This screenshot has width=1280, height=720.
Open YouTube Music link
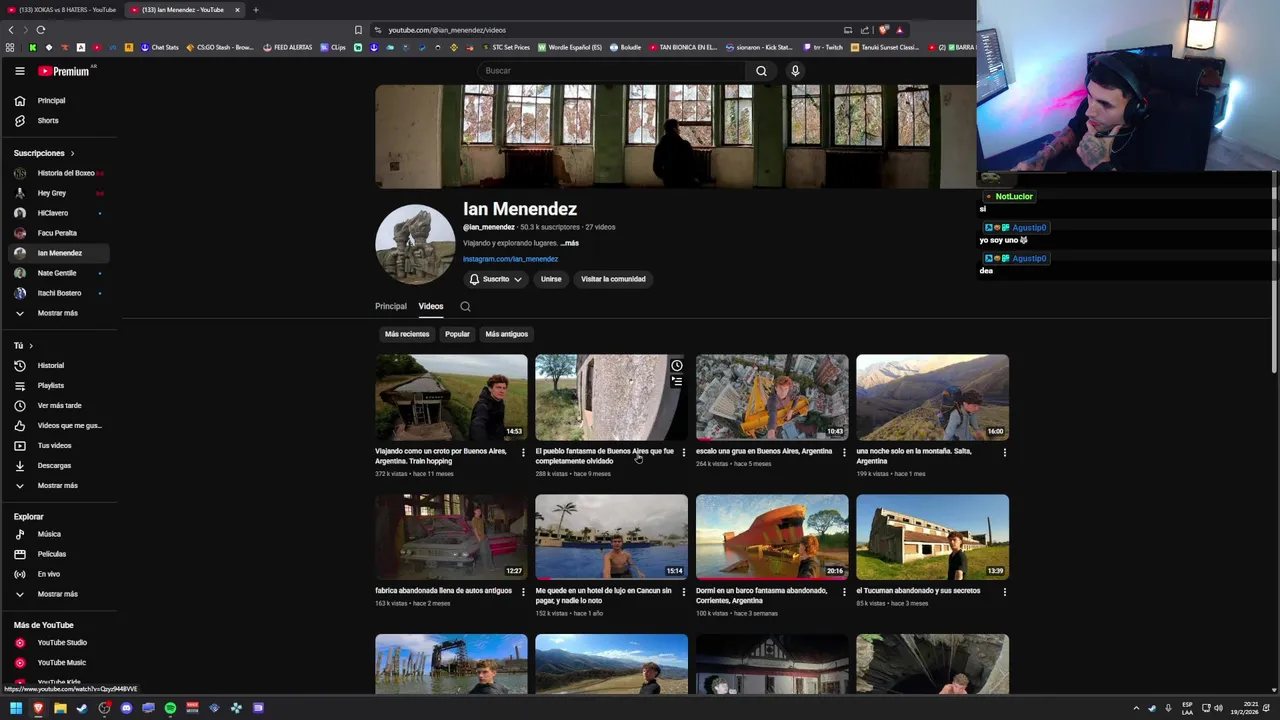tap(59, 663)
